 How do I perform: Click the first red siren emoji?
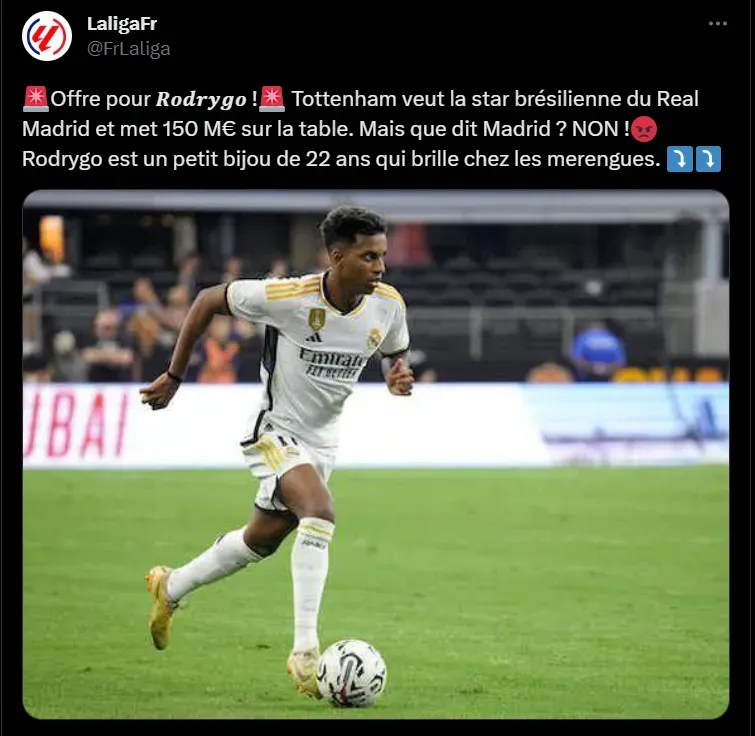click(x=36, y=99)
